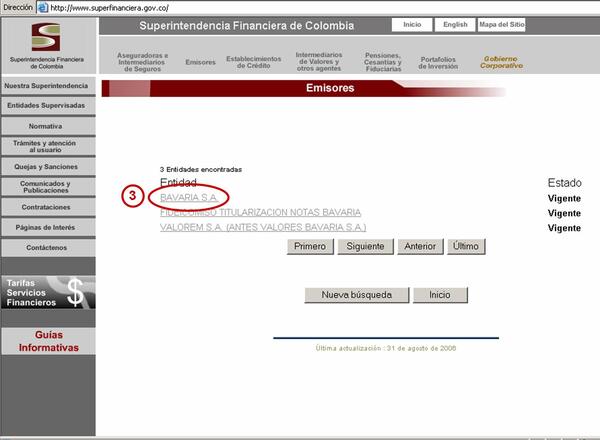Screen dimensions: 600x440
Task: Jump to last page with Último
Action: [465, 246]
